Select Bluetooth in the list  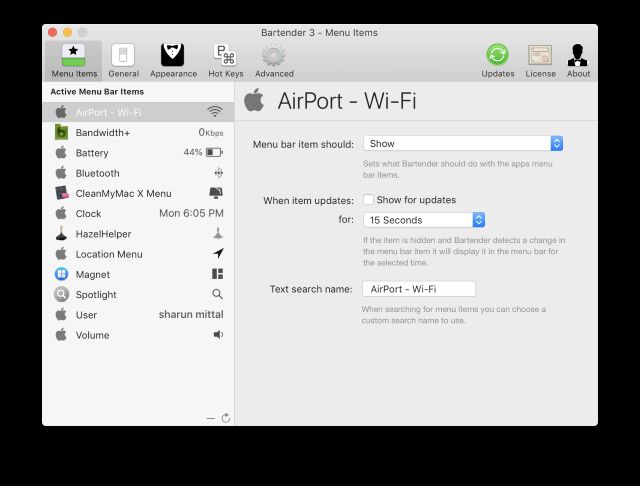pyautogui.click(x=138, y=173)
